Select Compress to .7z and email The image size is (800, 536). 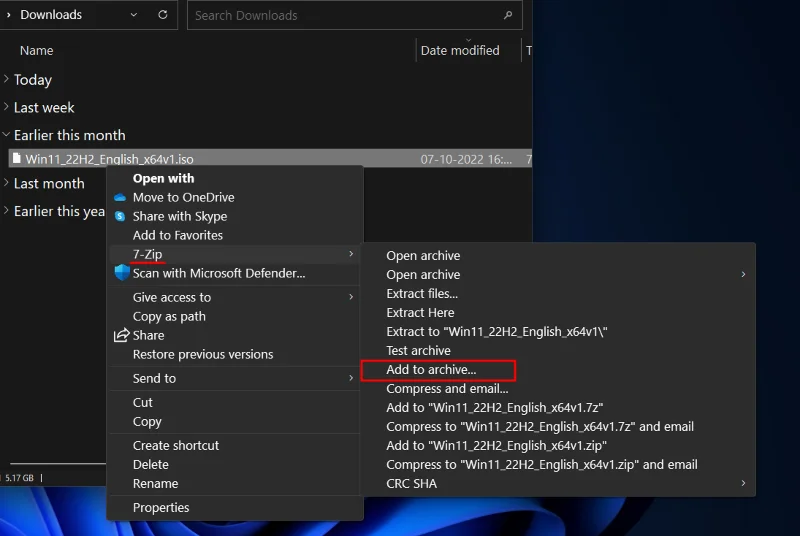pos(540,426)
